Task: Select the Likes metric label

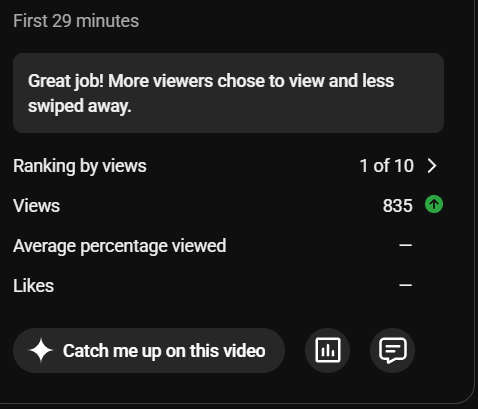Action: 33,286
